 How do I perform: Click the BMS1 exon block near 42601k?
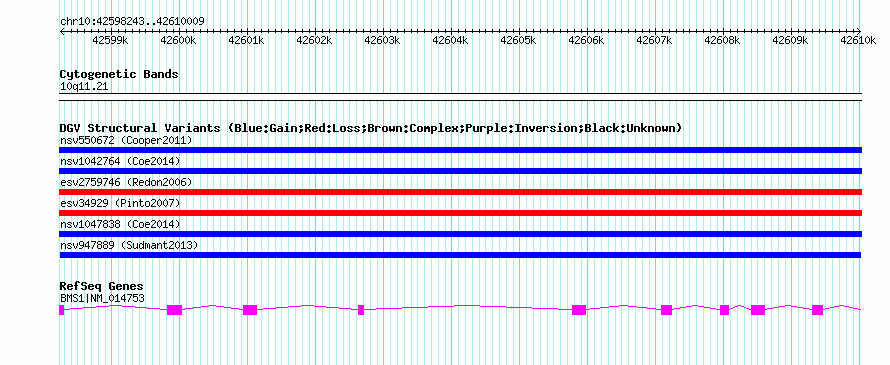250,310
